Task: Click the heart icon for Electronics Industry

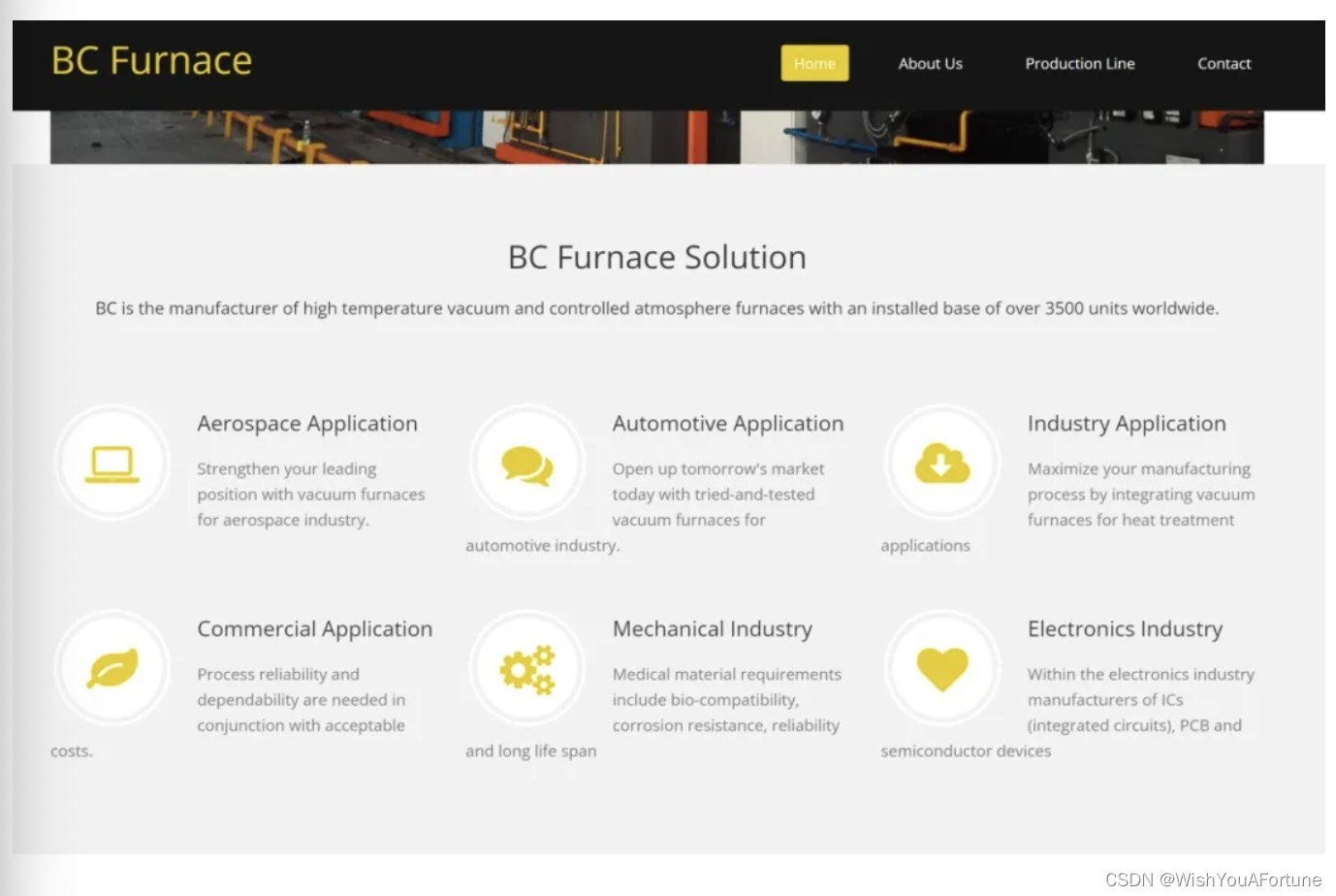Action: coord(942,669)
